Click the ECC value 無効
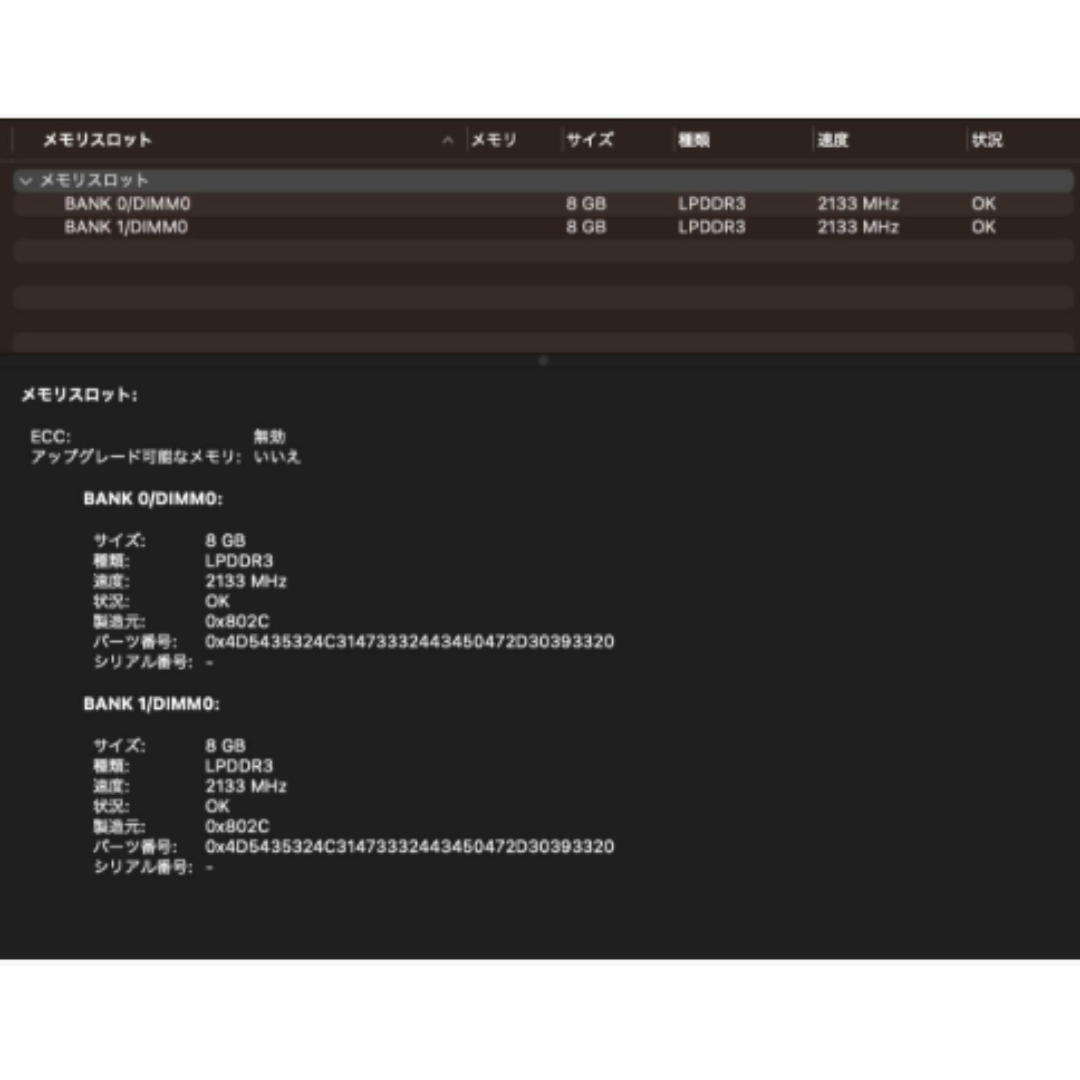Image resolution: width=1080 pixels, height=1080 pixels. (x=269, y=437)
